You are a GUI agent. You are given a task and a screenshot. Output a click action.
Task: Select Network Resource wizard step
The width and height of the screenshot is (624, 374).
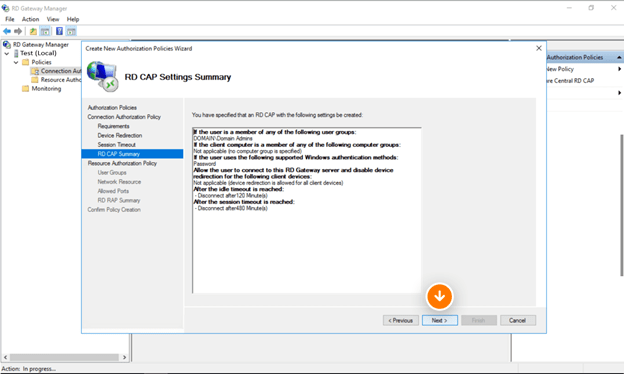click(x=119, y=182)
